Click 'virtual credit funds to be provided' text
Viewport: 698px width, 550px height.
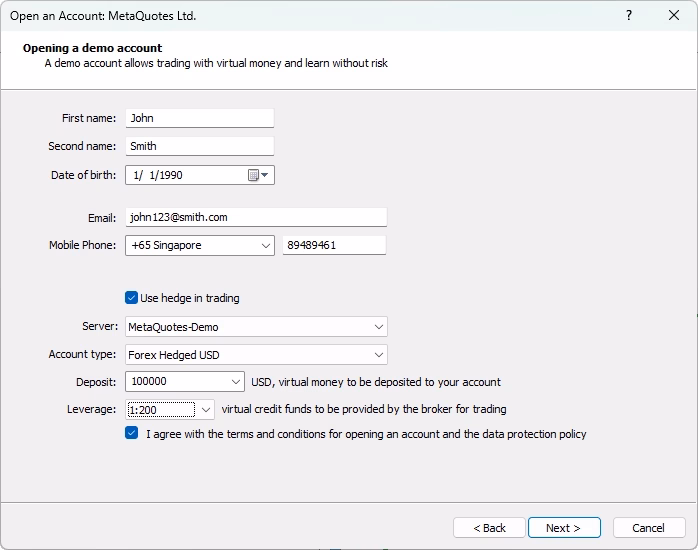364,409
